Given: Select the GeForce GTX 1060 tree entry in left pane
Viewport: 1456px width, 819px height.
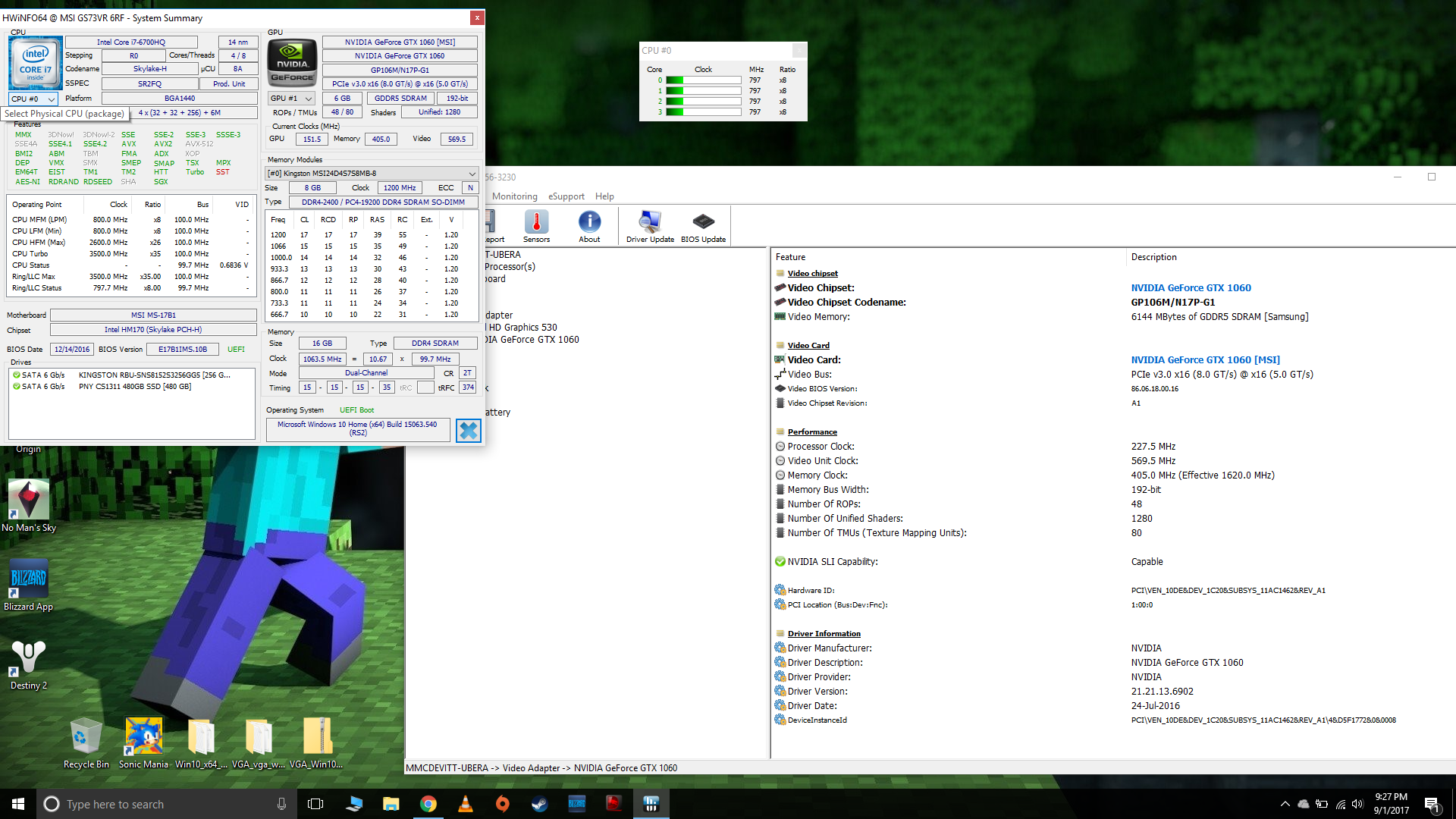Looking at the screenshot, I should point(532,340).
